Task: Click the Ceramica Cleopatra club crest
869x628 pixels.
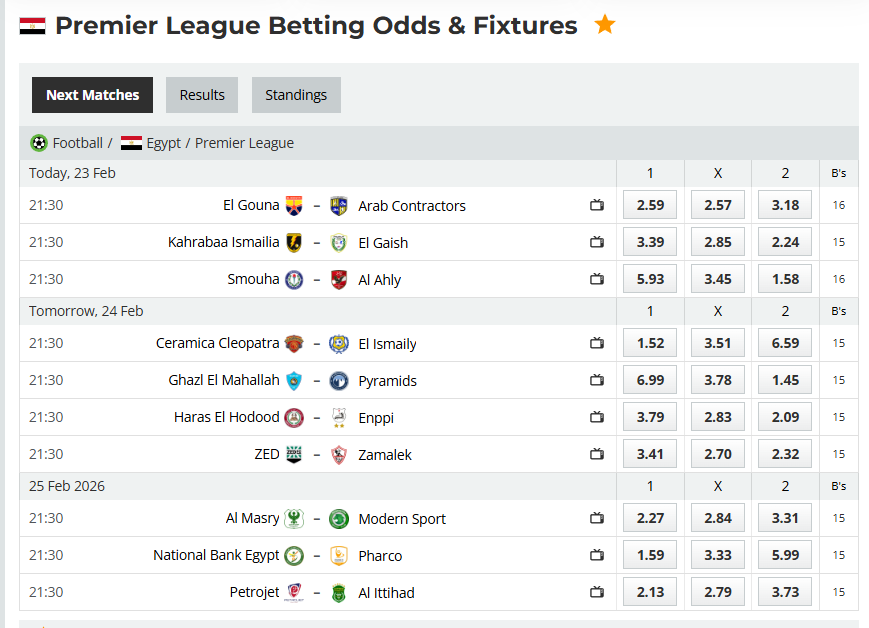Action: pyautogui.click(x=292, y=343)
